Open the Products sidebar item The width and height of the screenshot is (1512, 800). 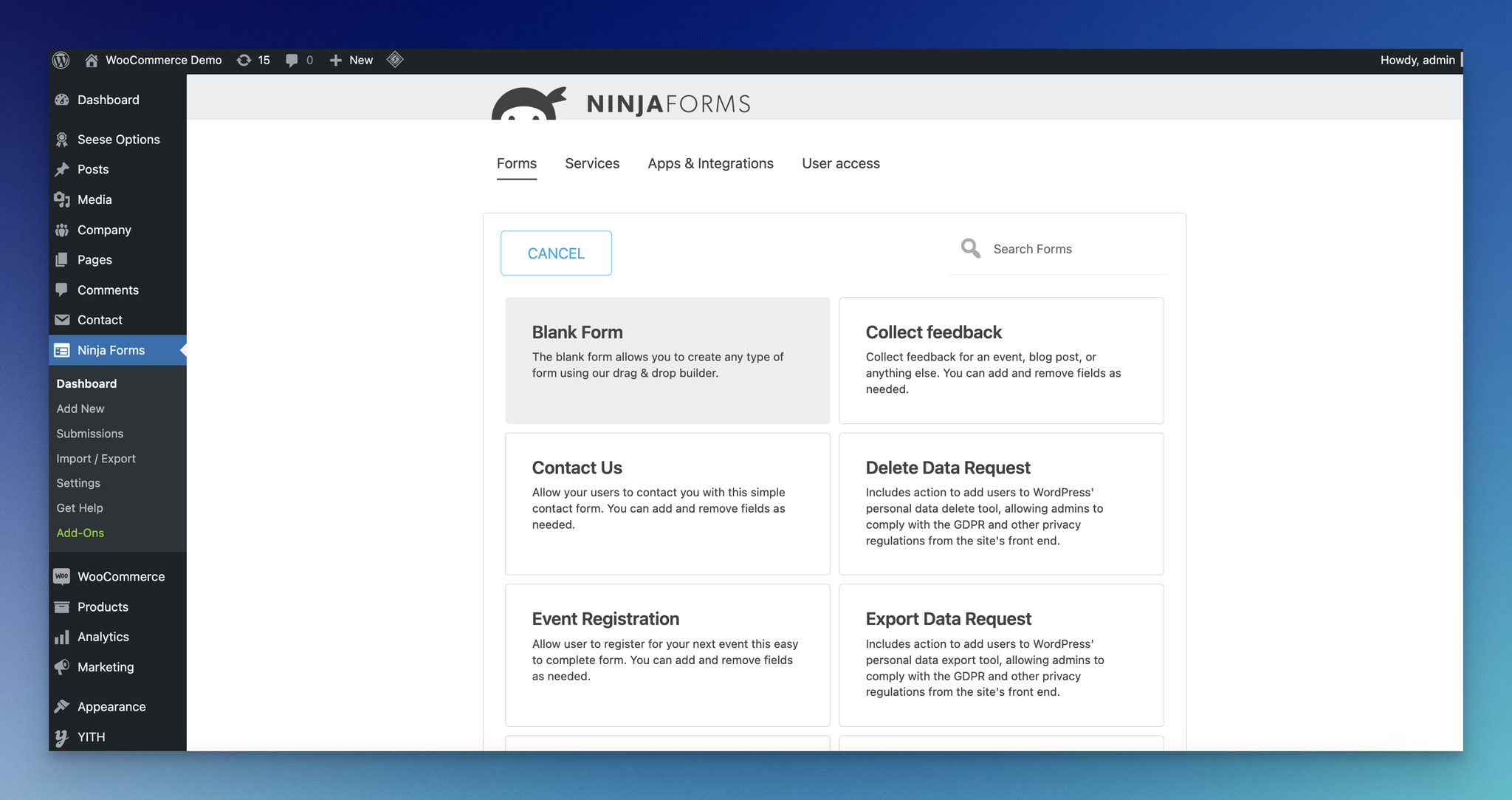pyautogui.click(x=117, y=606)
